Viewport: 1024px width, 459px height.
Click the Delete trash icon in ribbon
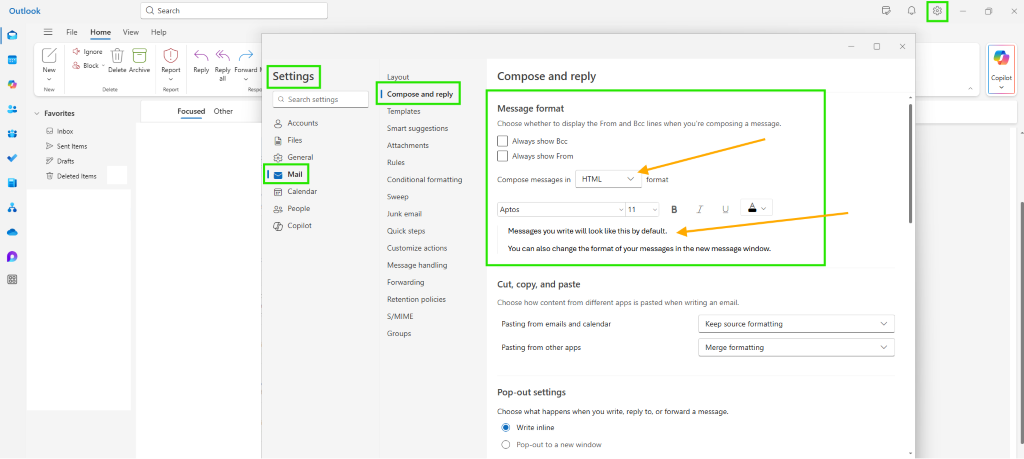[x=117, y=55]
